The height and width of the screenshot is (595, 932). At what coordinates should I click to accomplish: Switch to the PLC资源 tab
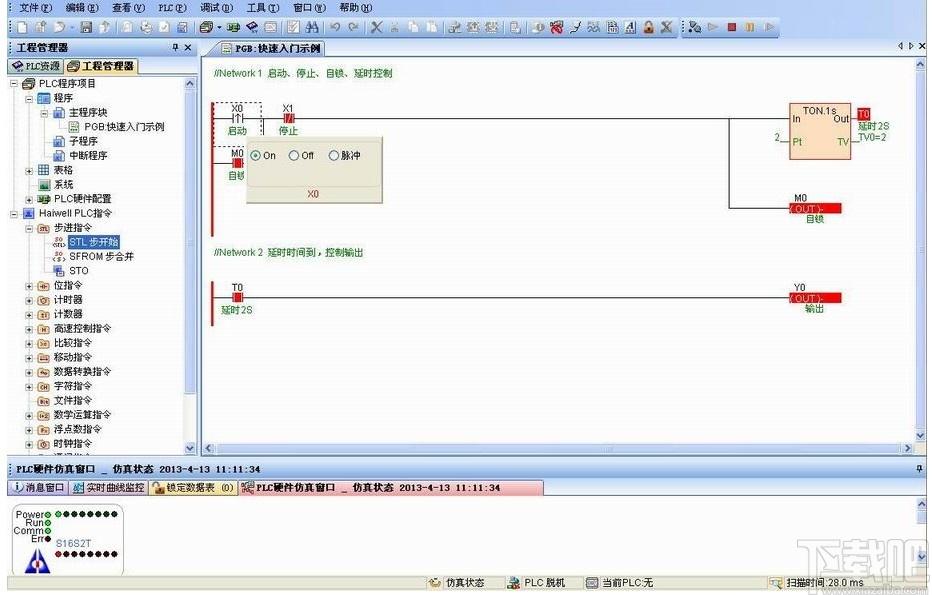pyautogui.click(x=36, y=66)
